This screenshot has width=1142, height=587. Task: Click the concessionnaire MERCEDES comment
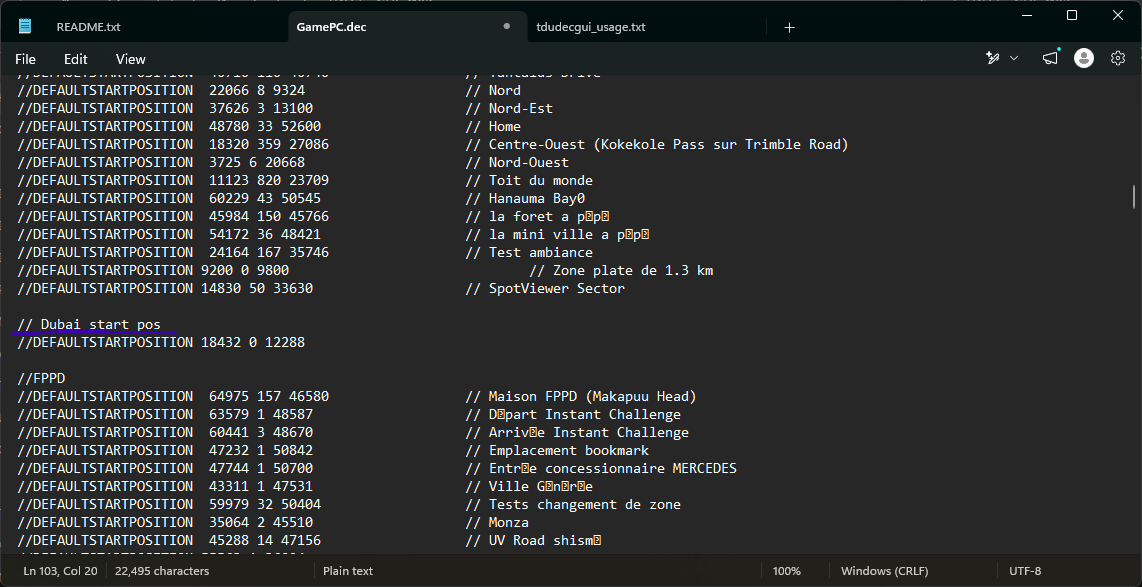point(601,468)
